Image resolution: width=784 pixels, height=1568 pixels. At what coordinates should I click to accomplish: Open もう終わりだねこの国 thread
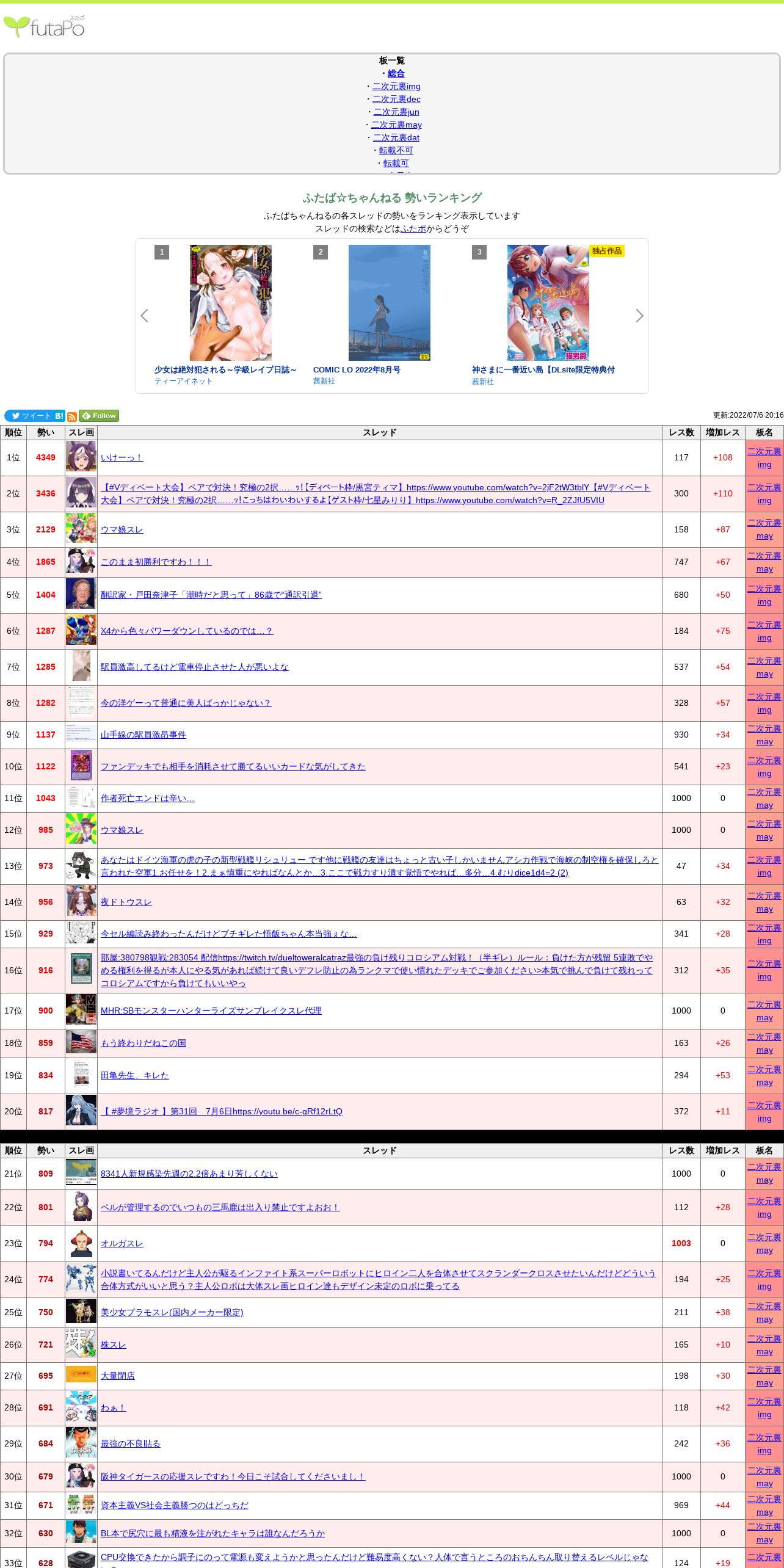point(143,1043)
